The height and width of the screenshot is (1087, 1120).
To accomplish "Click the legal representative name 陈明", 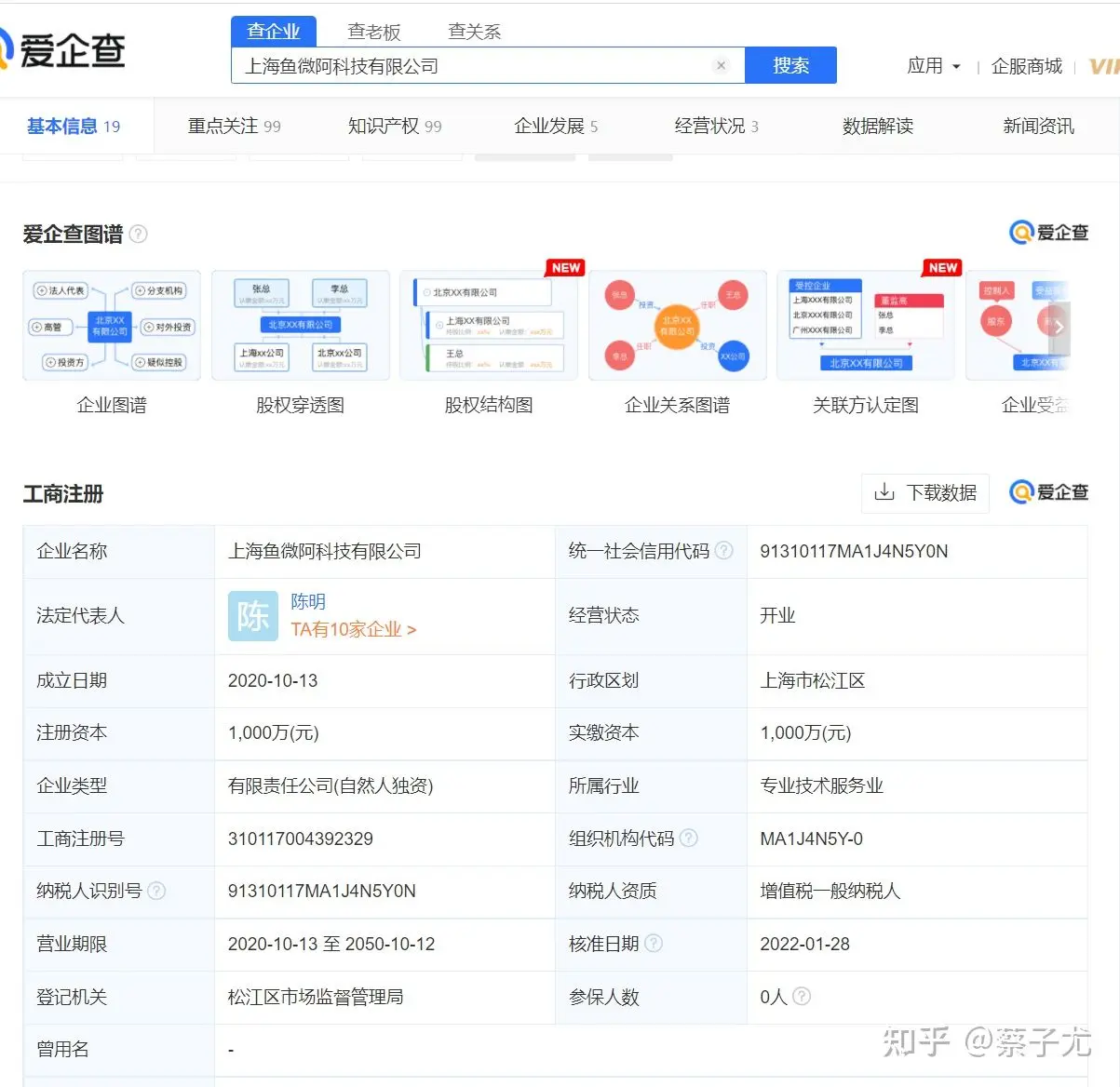I will pyautogui.click(x=308, y=601).
